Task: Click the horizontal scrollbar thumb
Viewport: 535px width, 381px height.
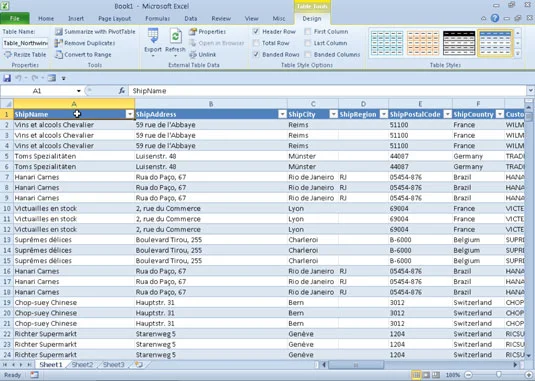Action: point(356,365)
